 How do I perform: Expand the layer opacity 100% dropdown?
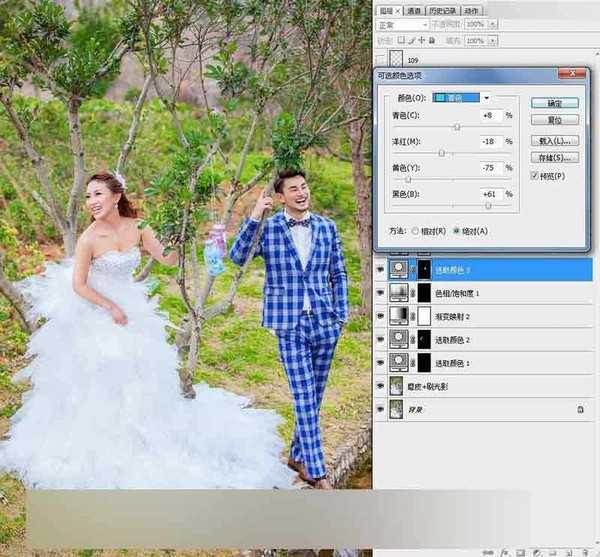[494, 23]
